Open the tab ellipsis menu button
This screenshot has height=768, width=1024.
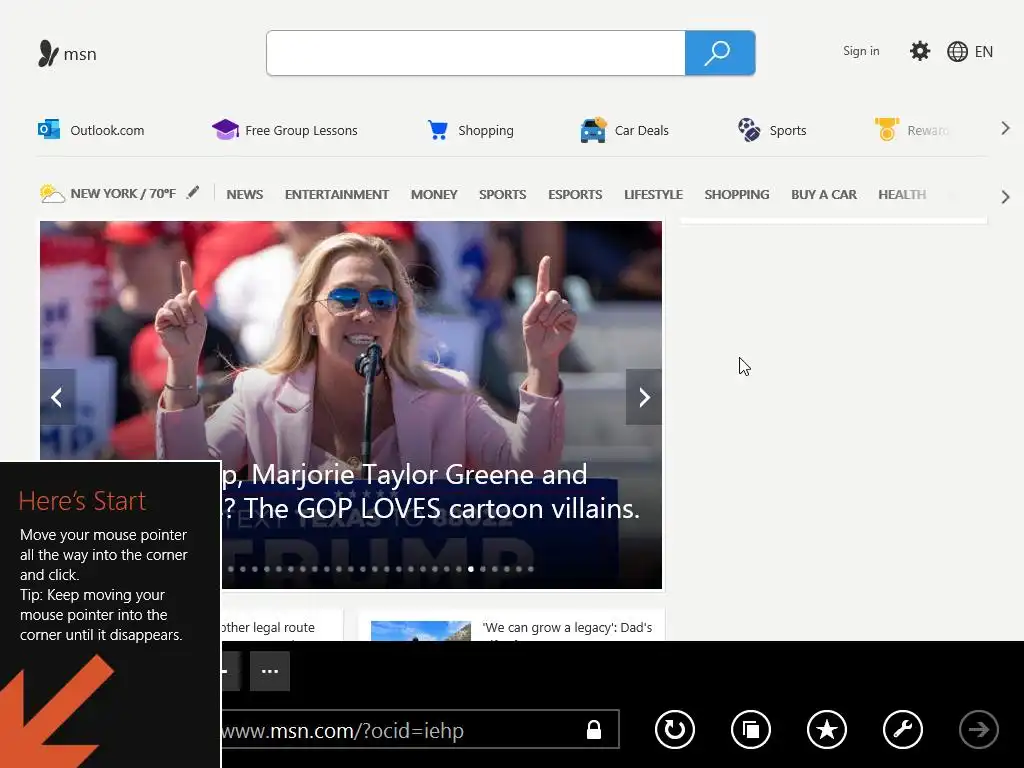click(x=270, y=671)
